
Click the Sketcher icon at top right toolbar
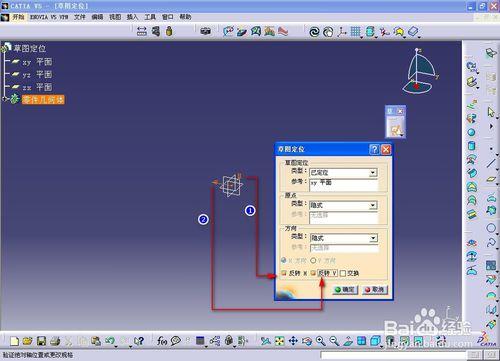tap(491, 53)
